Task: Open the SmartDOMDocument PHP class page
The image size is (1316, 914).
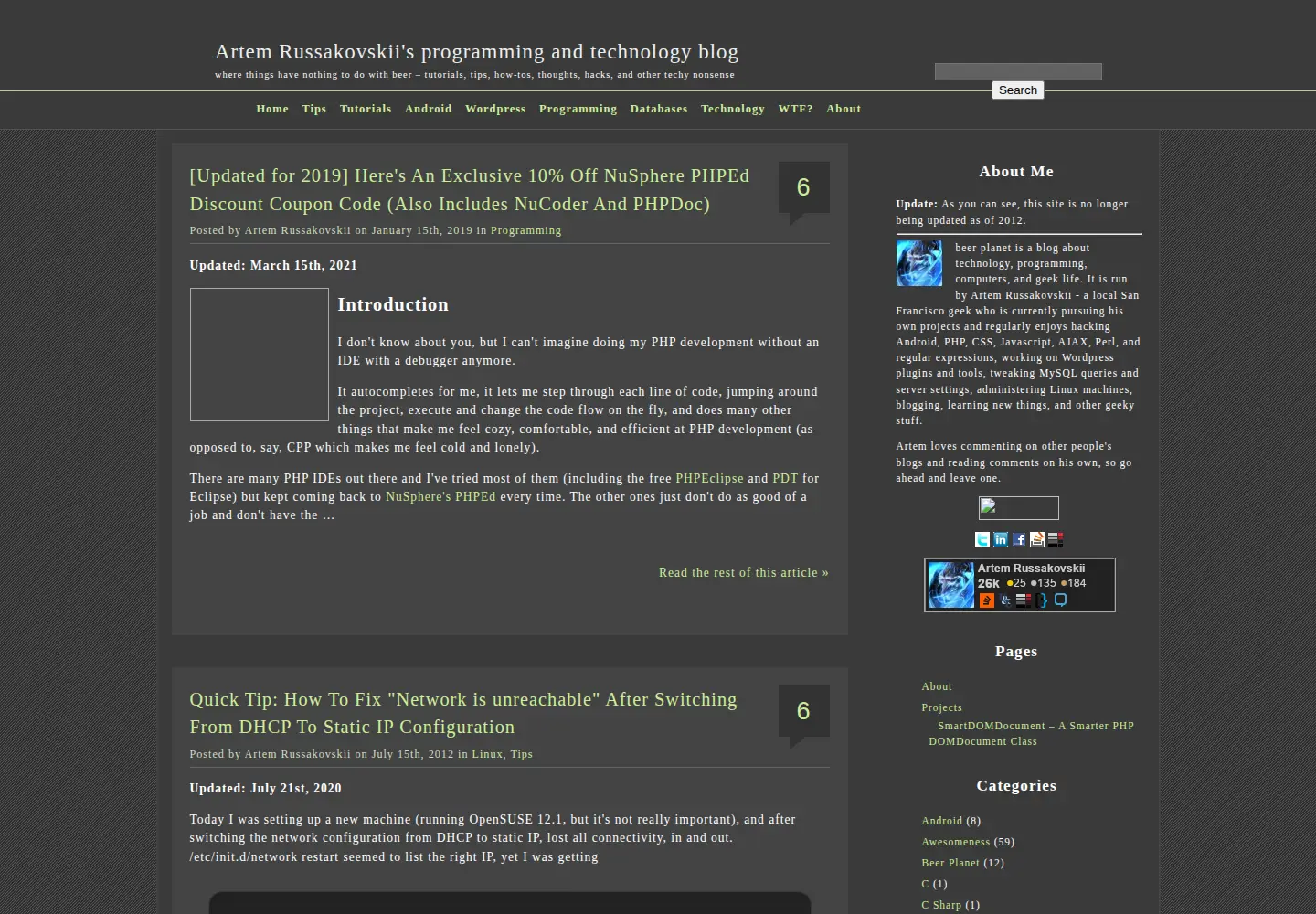Action: point(1032,733)
